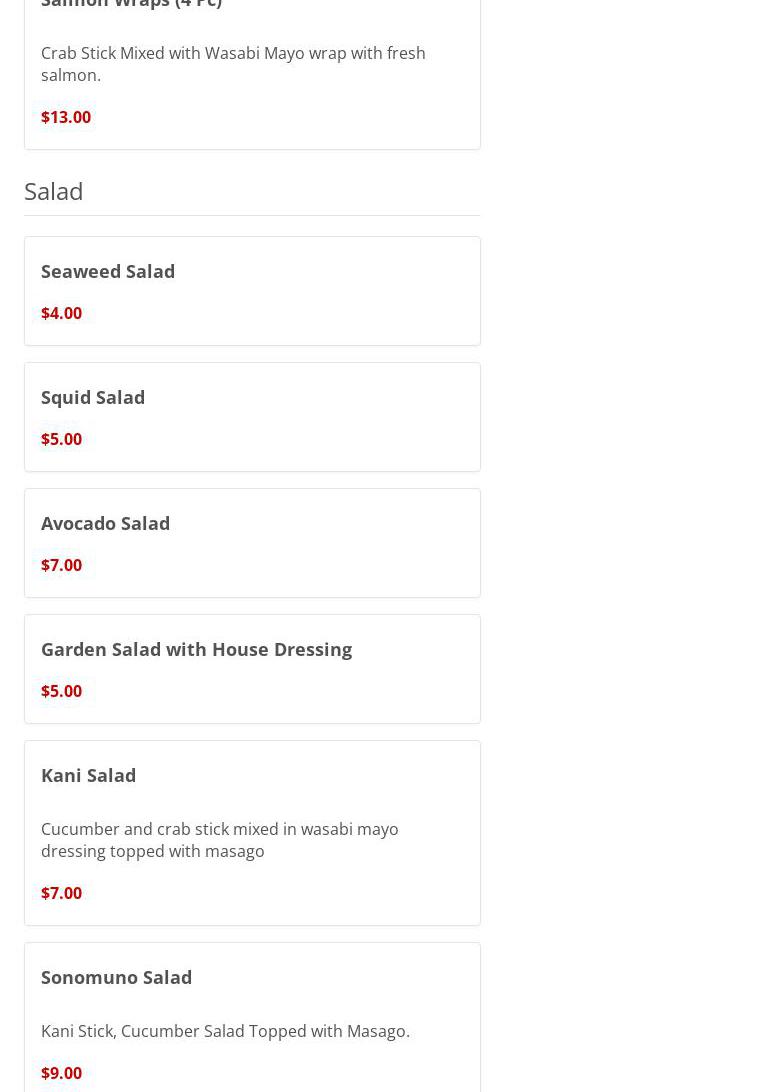Select the Kani Salad title
Viewport: 770px width, 1092px height.
click(88, 775)
